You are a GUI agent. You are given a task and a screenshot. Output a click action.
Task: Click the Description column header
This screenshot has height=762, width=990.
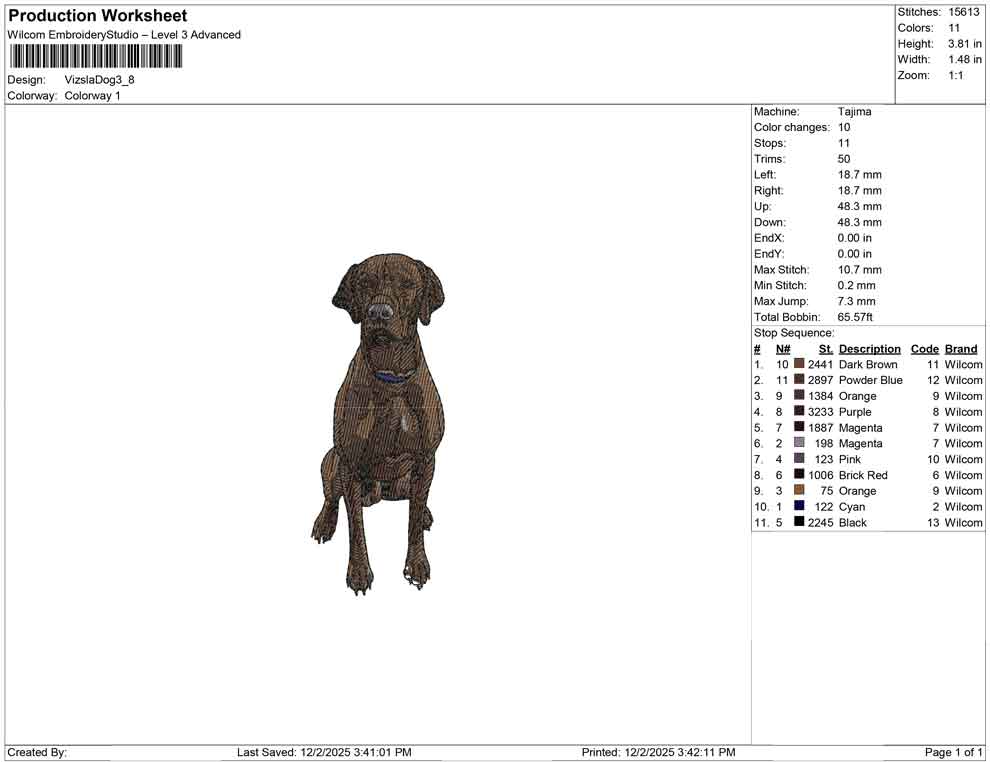pos(869,348)
